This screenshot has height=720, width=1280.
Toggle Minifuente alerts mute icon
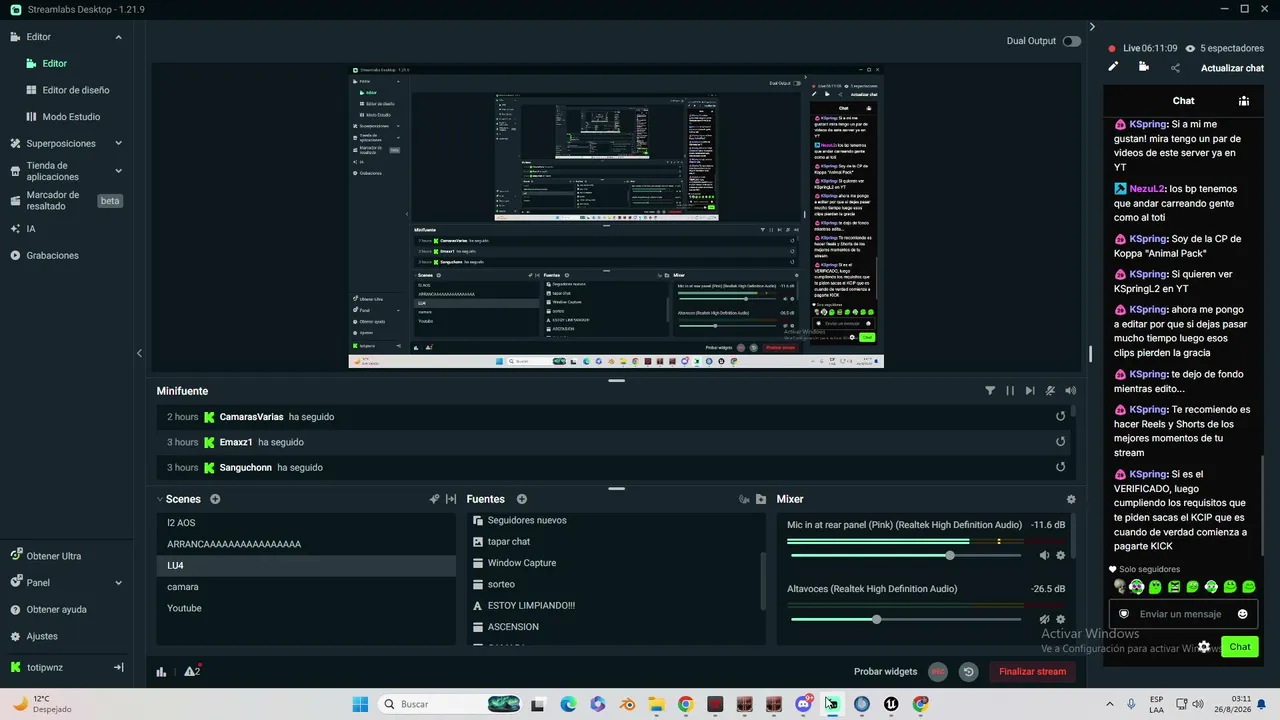coord(1050,391)
